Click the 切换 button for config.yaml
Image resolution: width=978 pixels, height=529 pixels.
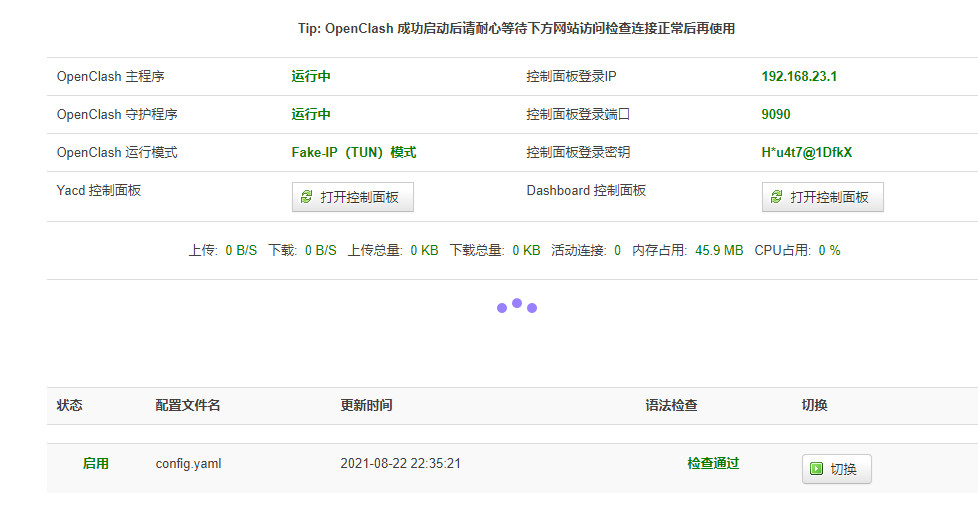coord(836,469)
